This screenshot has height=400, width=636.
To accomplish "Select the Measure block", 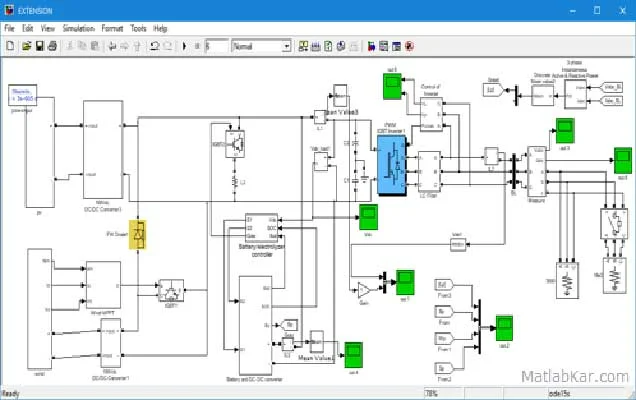I will click(x=537, y=172).
